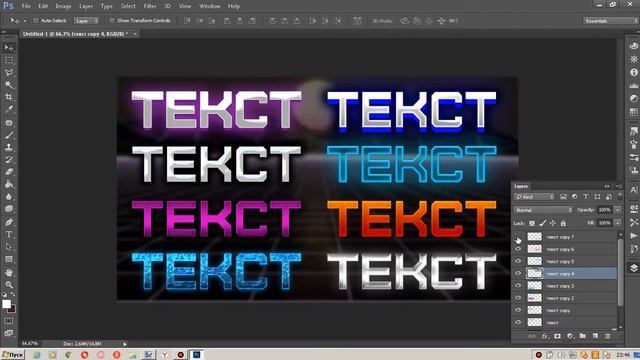640x360 pixels.
Task: Select the Clone Stamp tool
Action: [x=9, y=147]
